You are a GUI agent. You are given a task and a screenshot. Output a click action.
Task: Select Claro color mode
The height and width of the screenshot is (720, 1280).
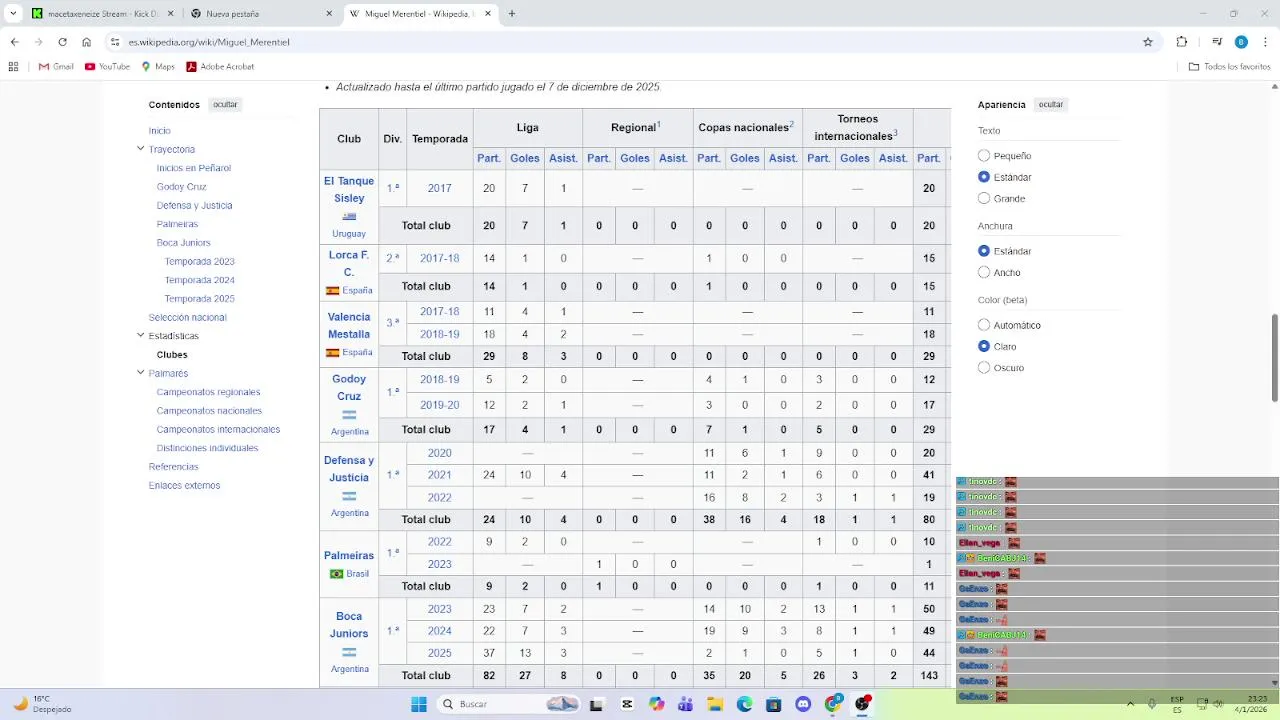(984, 346)
